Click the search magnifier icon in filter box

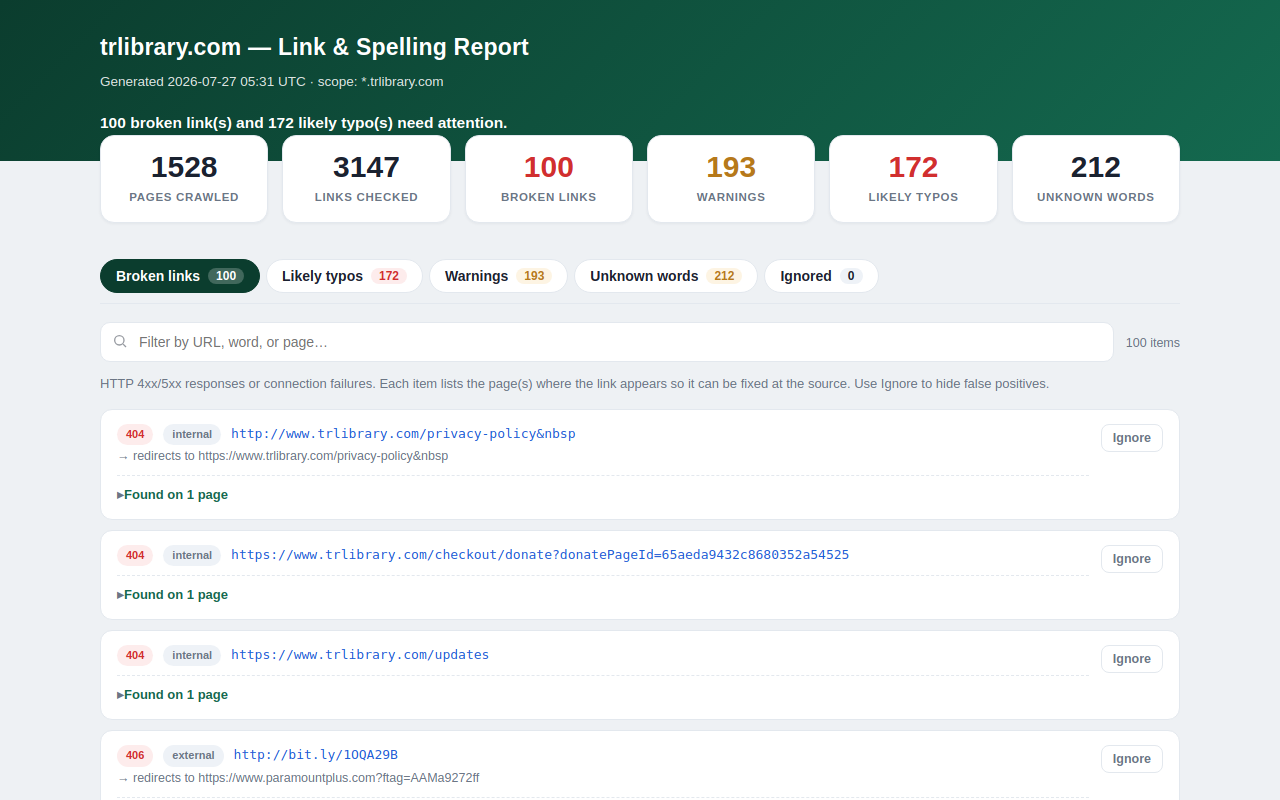click(120, 342)
